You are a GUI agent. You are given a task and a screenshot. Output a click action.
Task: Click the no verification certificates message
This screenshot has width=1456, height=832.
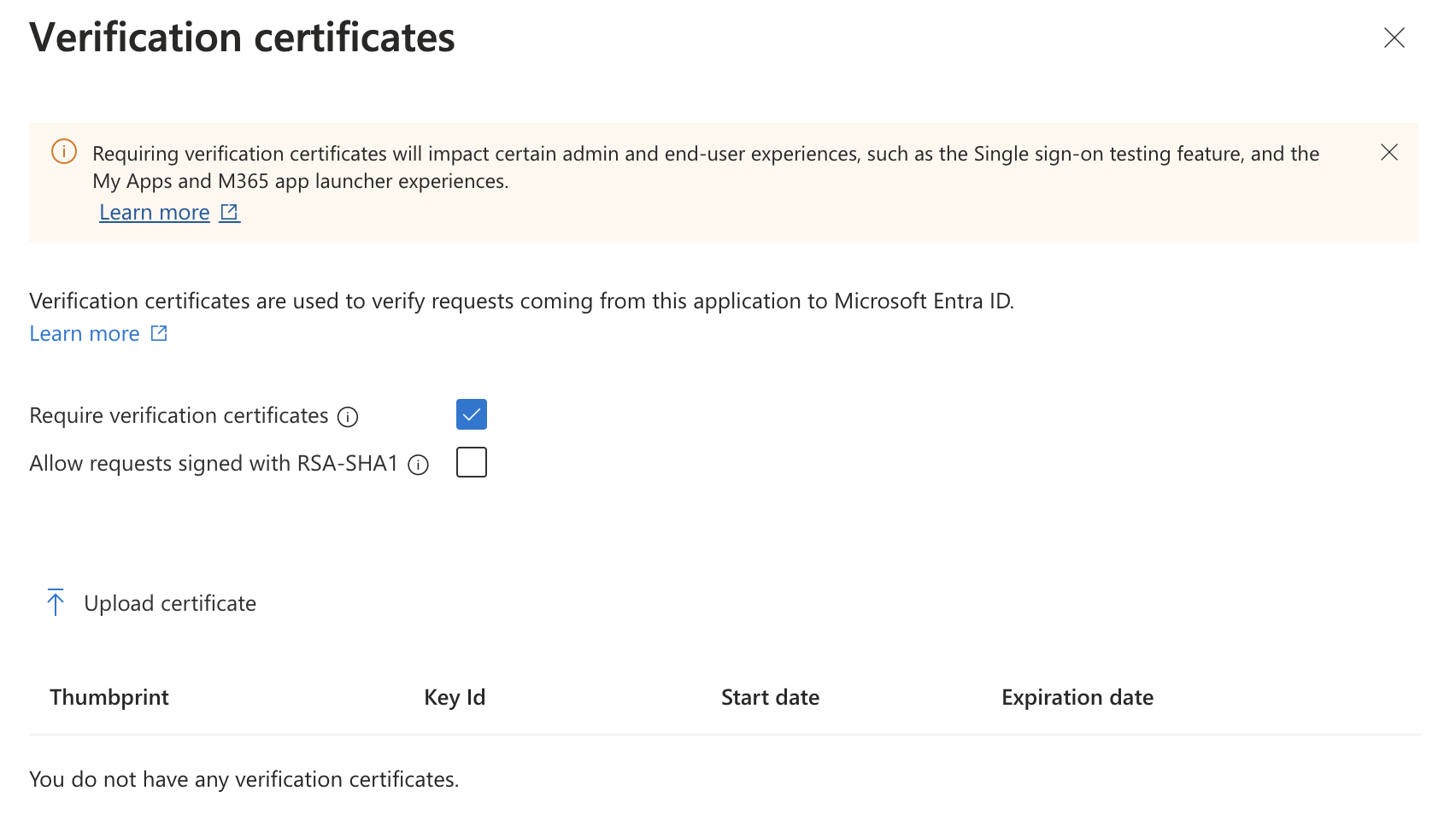tap(244, 779)
